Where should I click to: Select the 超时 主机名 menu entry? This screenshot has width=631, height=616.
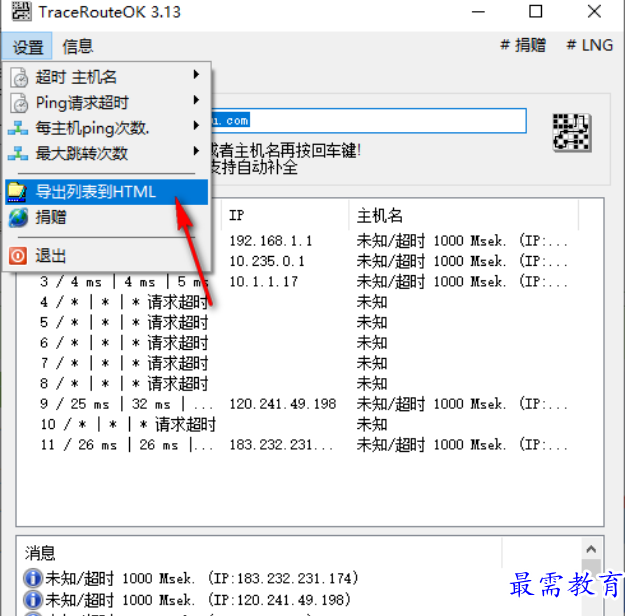pos(107,77)
